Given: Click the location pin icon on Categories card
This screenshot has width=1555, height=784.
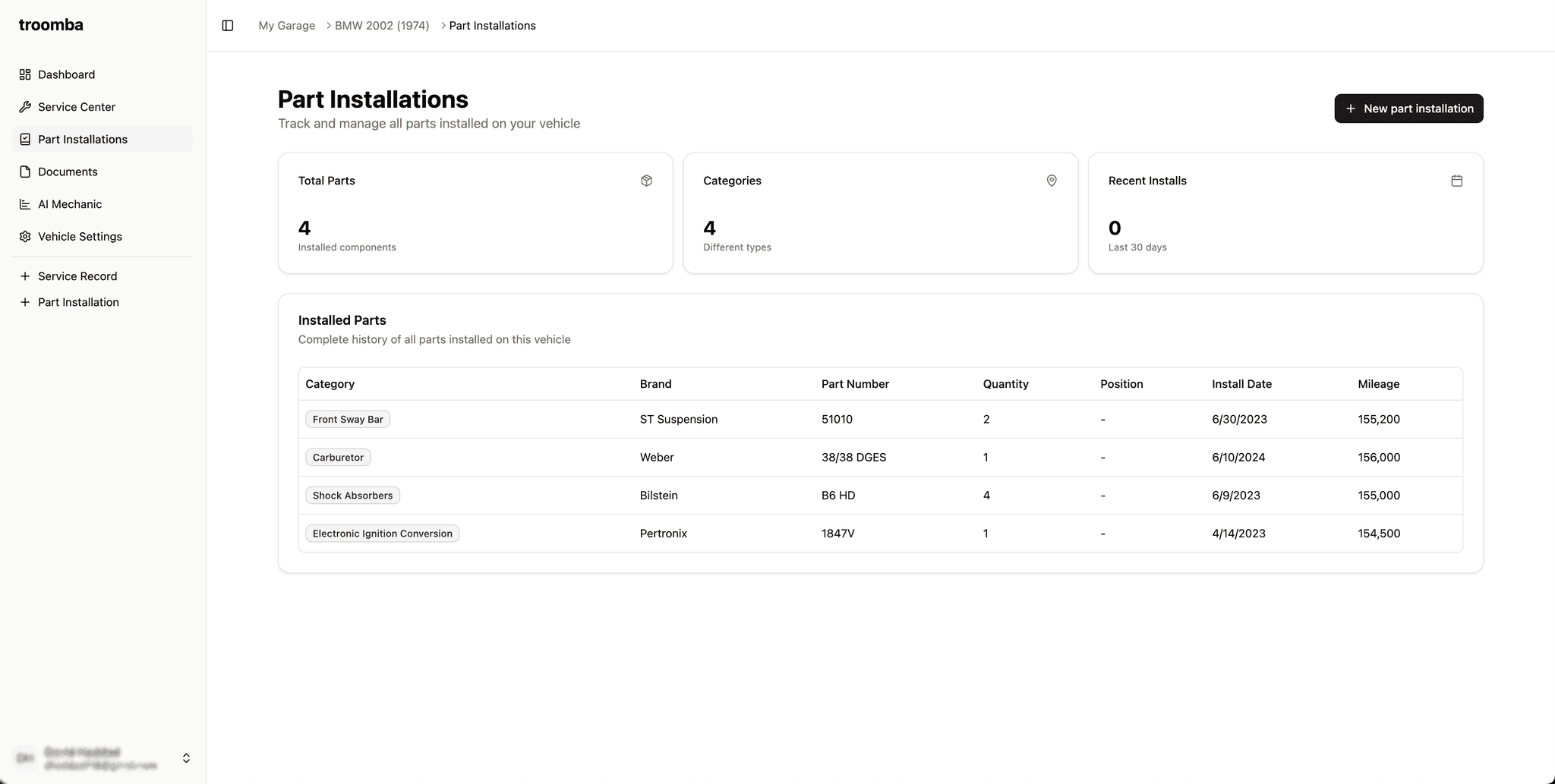Looking at the screenshot, I should [1052, 181].
